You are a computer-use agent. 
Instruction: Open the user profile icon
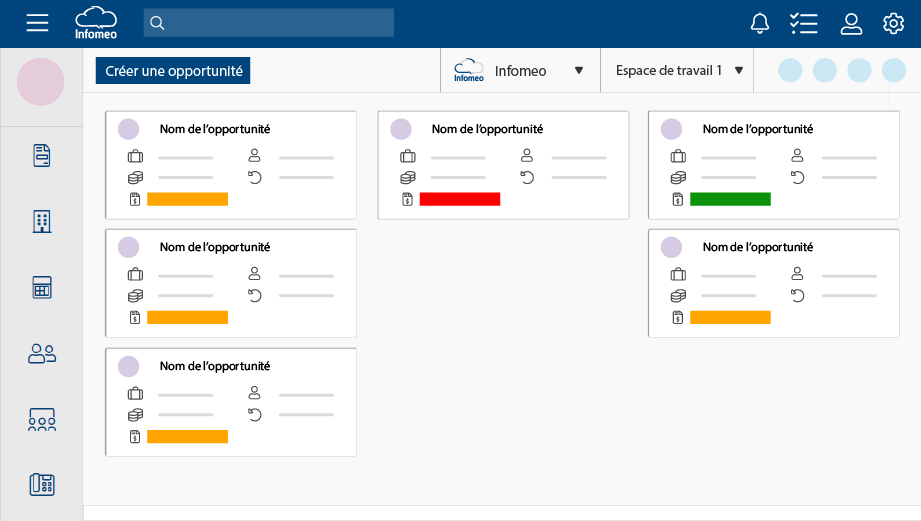tap(851, 23)
